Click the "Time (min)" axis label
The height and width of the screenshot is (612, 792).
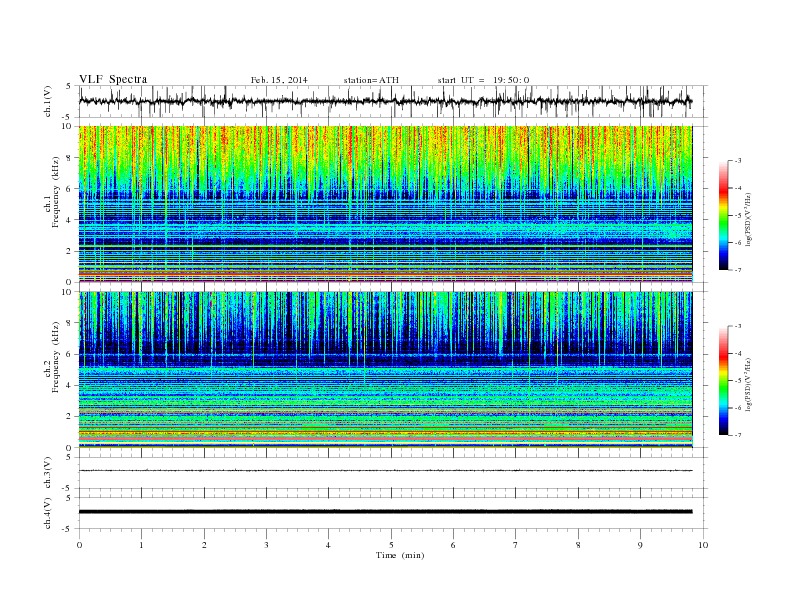point(400,555)
